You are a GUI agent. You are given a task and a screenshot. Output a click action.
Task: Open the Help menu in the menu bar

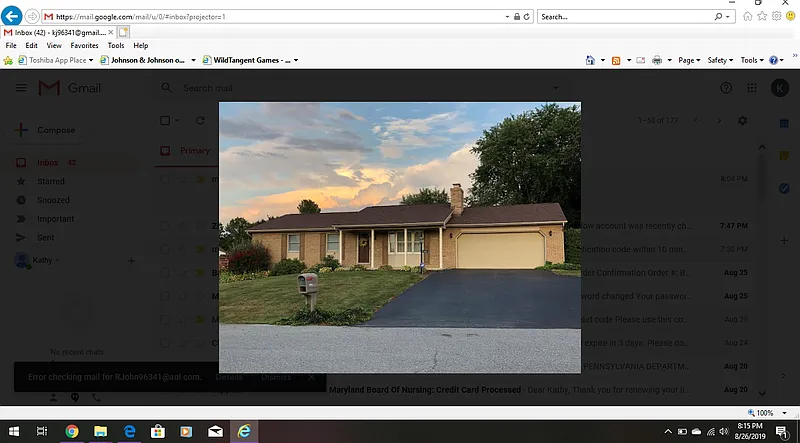tap(140, 45)
